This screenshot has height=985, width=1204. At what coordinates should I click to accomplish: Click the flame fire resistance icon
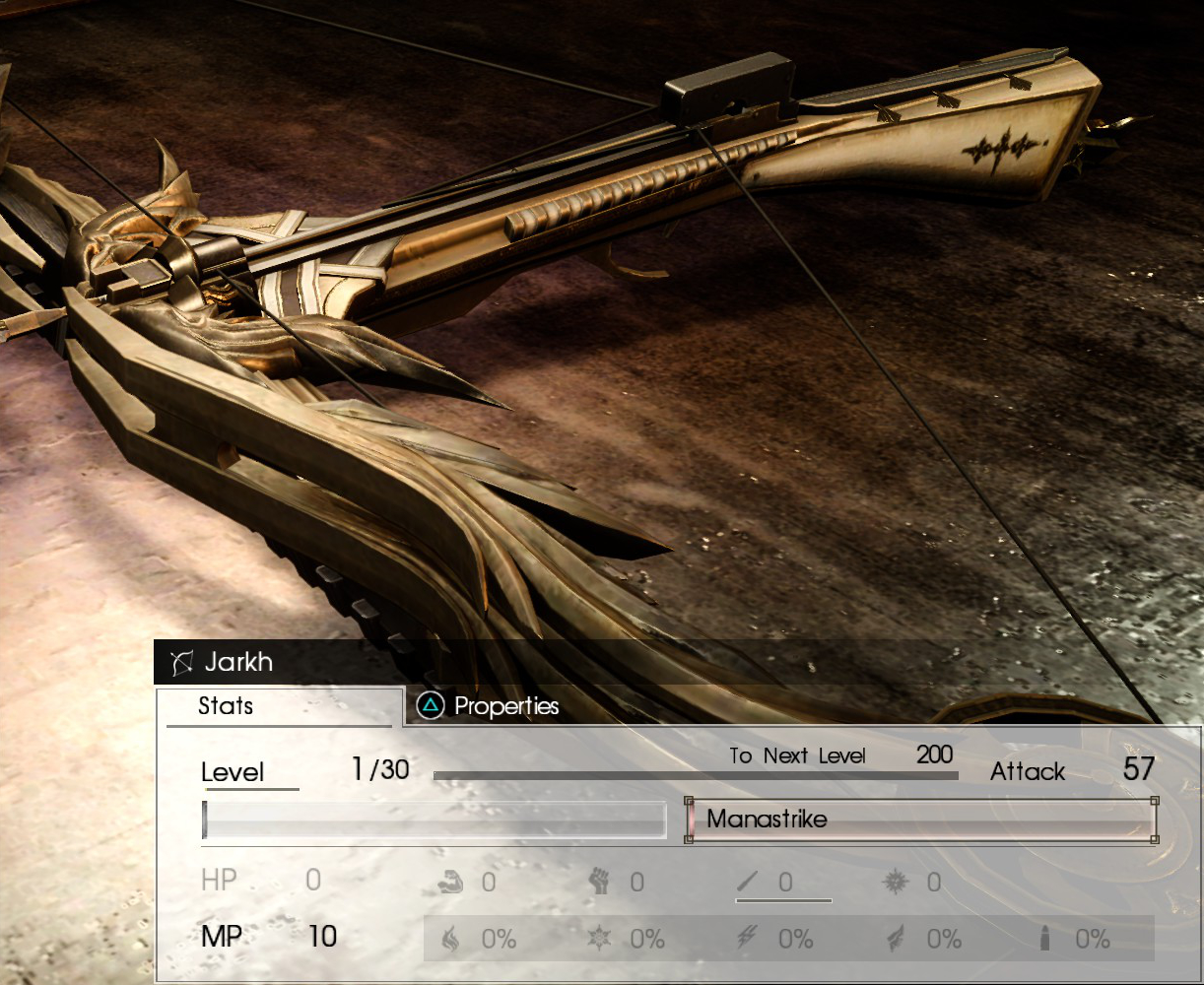[x=450, y=939]
